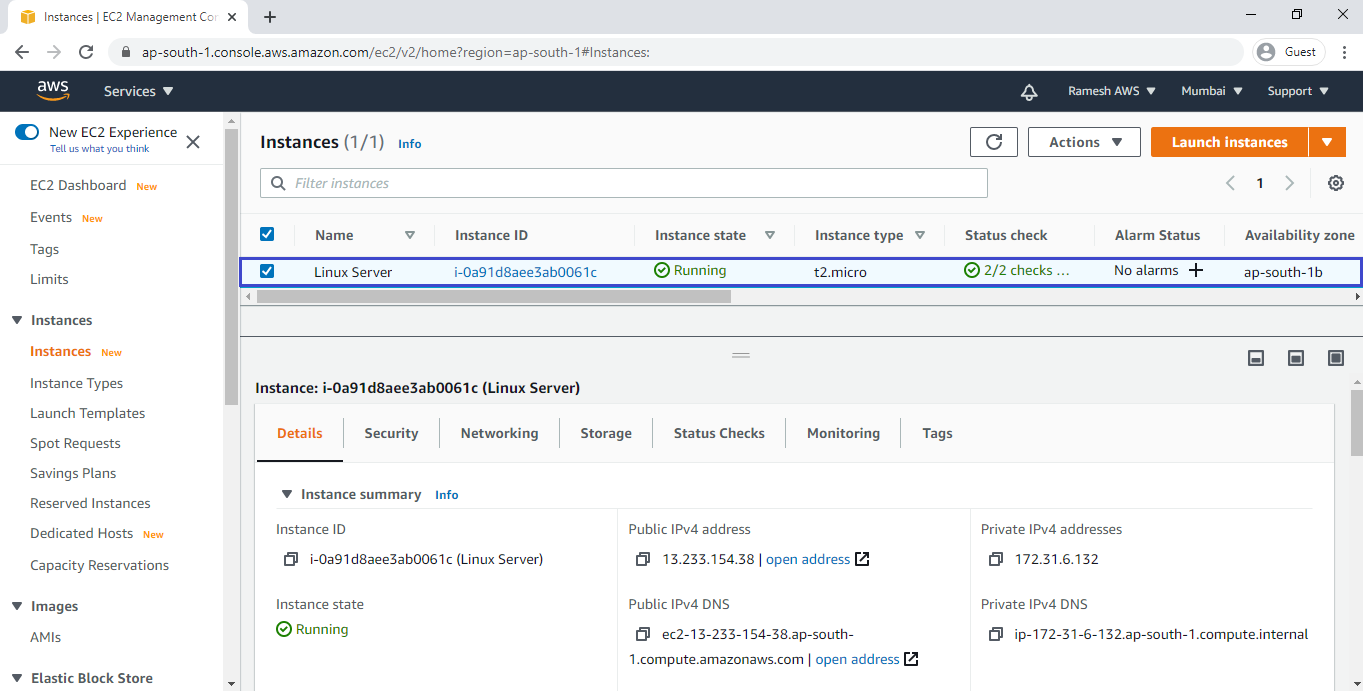This screenshot has width=1363, height=691.
Task: Click the Filter instances search field
Action: (x=624, y=183)
